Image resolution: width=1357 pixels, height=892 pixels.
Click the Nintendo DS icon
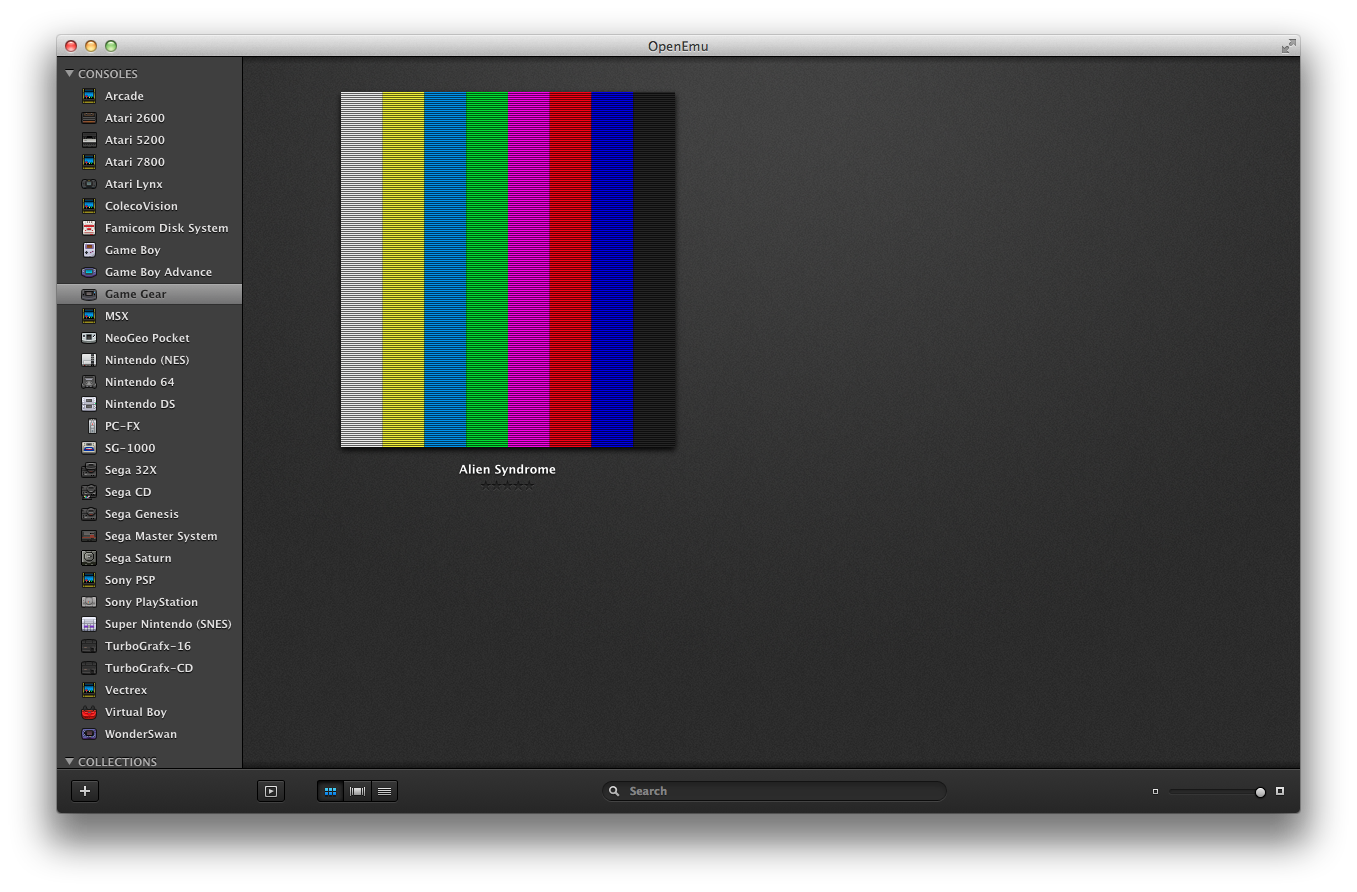click(89, 404)
